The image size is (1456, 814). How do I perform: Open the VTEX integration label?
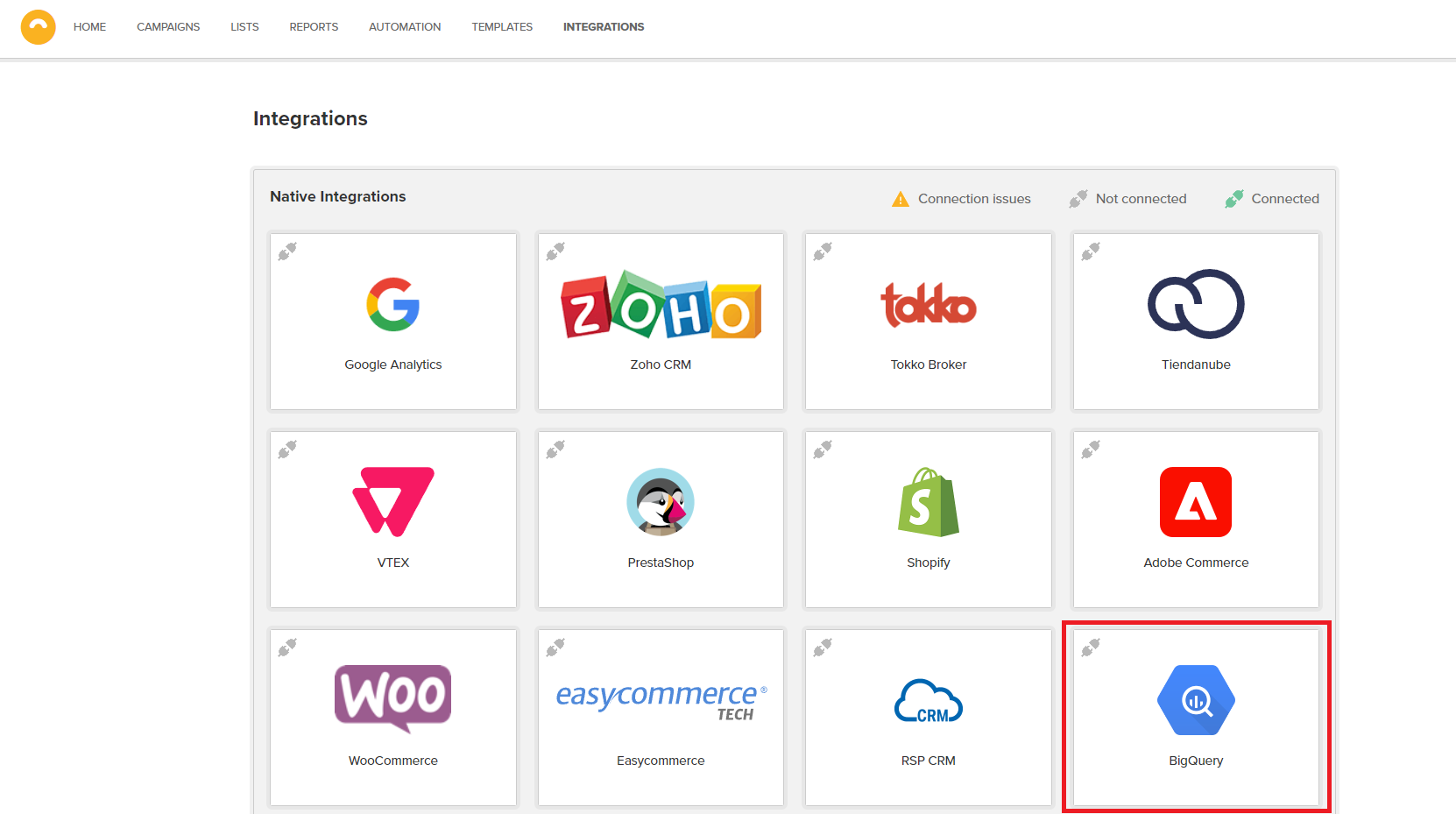[x=393, y=563]
